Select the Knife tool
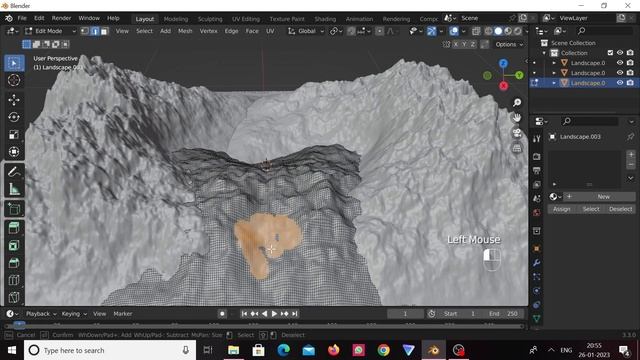Image resolution: width=640 pixels, height=360 pixels. tap(14, 297)
